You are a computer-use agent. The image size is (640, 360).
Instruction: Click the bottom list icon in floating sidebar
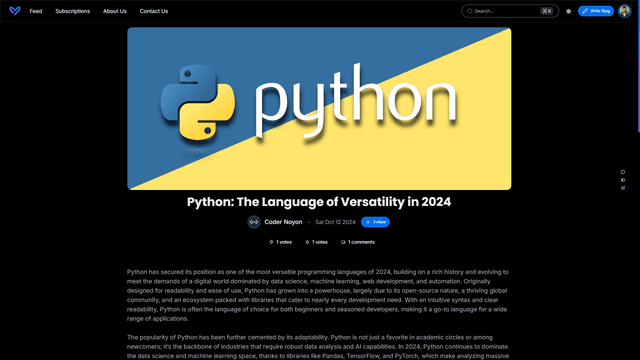point(623,188)
